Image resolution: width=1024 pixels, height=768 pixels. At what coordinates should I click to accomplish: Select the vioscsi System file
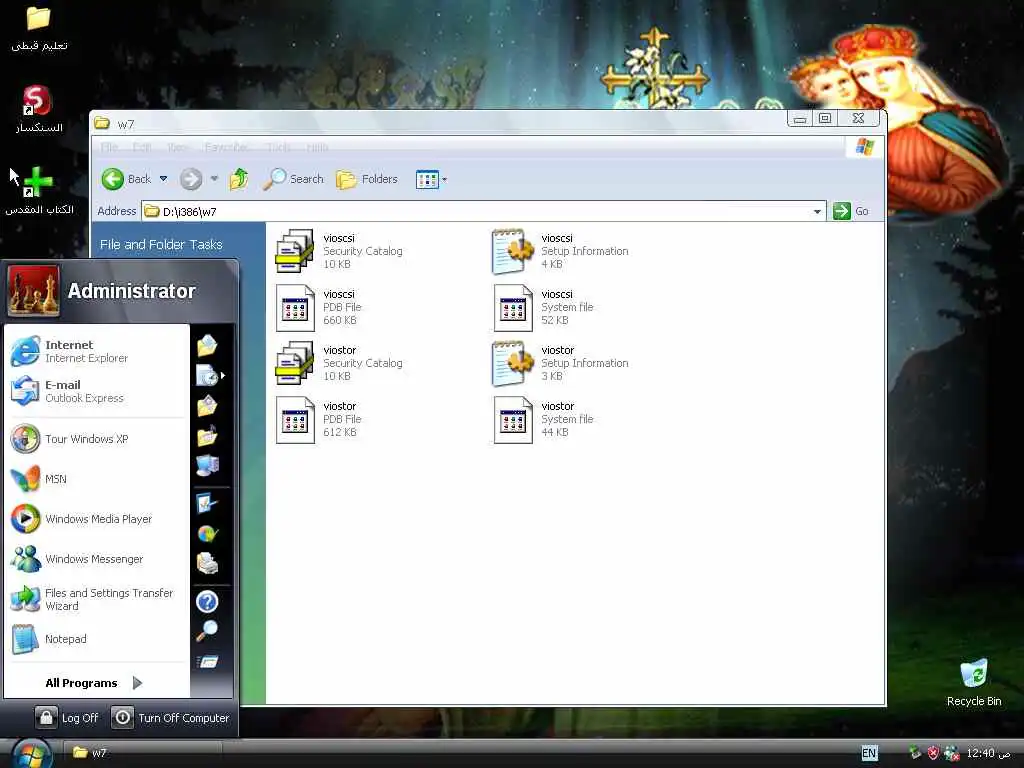tap(544, 307)
